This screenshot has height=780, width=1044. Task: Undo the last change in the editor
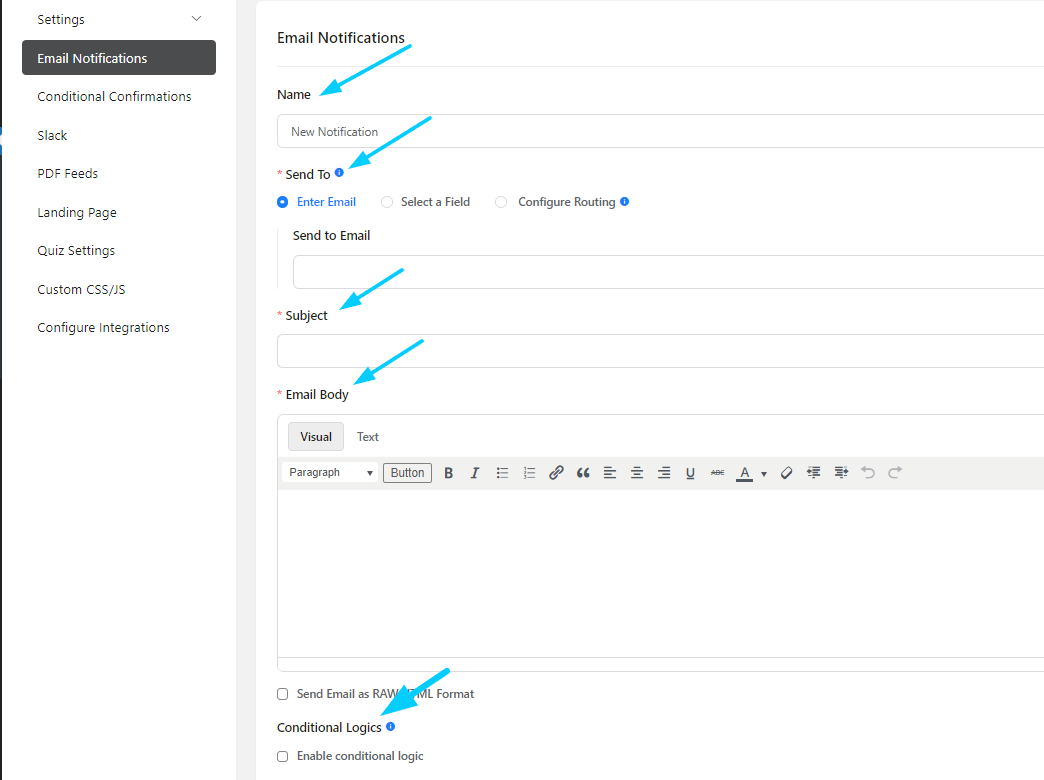[867, 472]
